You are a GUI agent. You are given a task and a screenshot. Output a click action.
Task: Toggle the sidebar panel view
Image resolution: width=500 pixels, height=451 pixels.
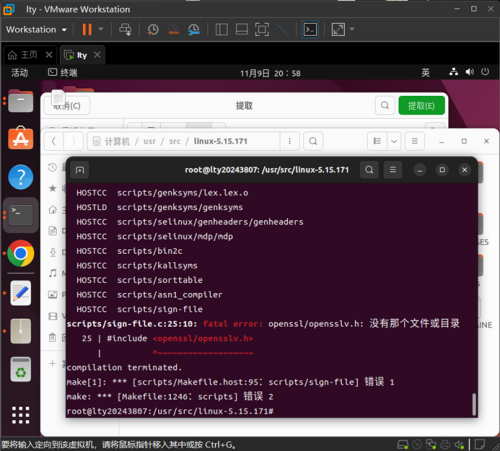click(x=221, y=29)
